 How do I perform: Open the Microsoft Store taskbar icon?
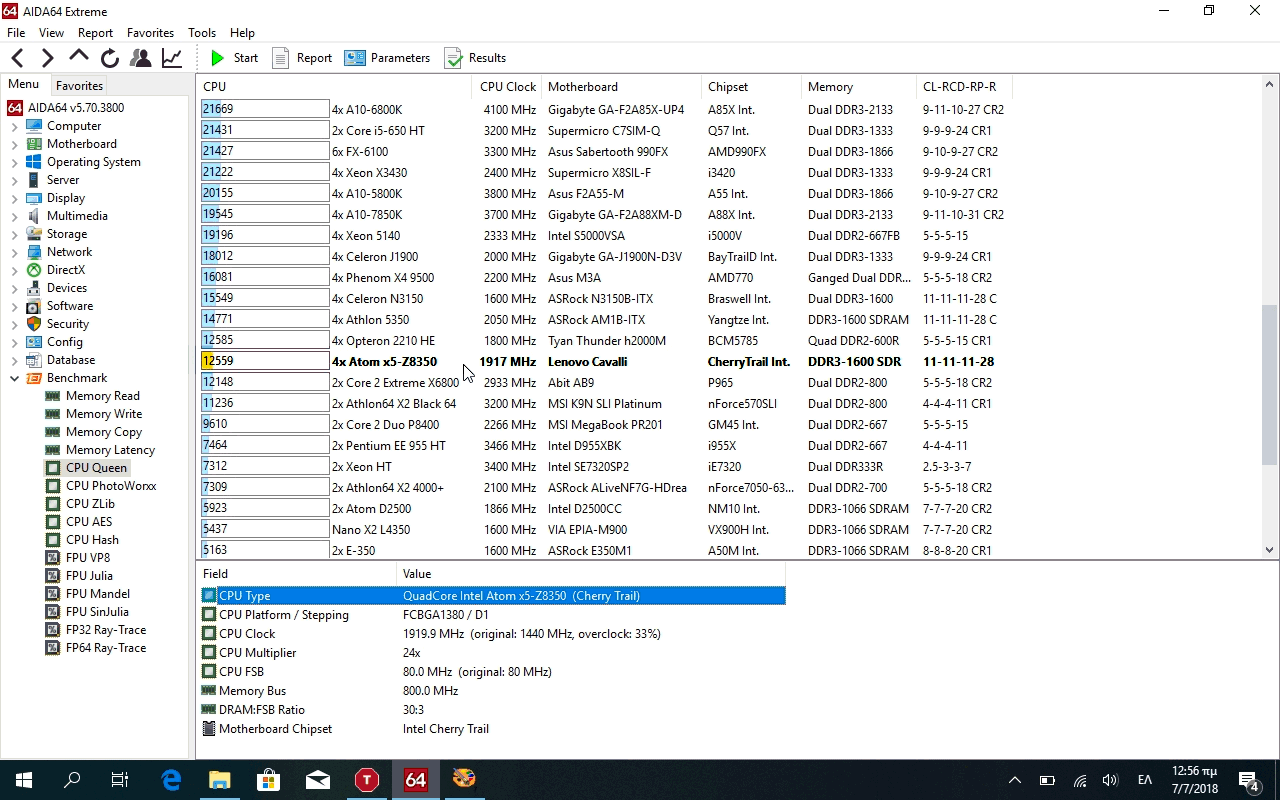click(268, 780)
